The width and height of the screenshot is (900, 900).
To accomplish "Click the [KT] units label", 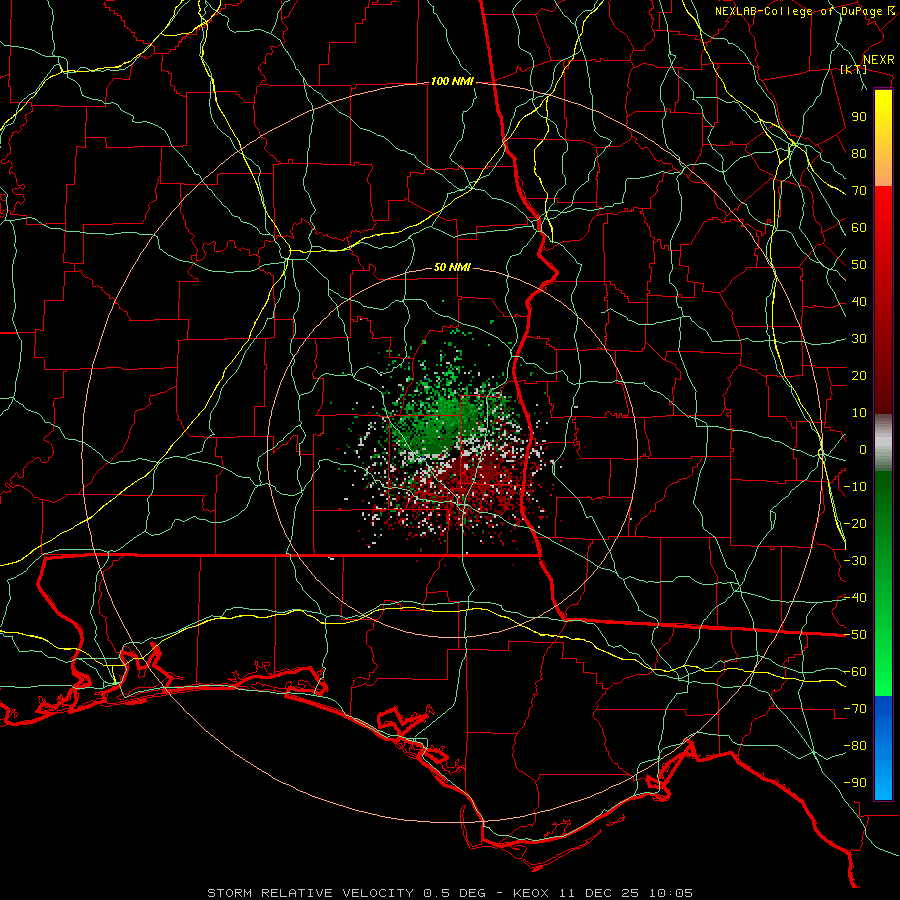I will point(854,69).
